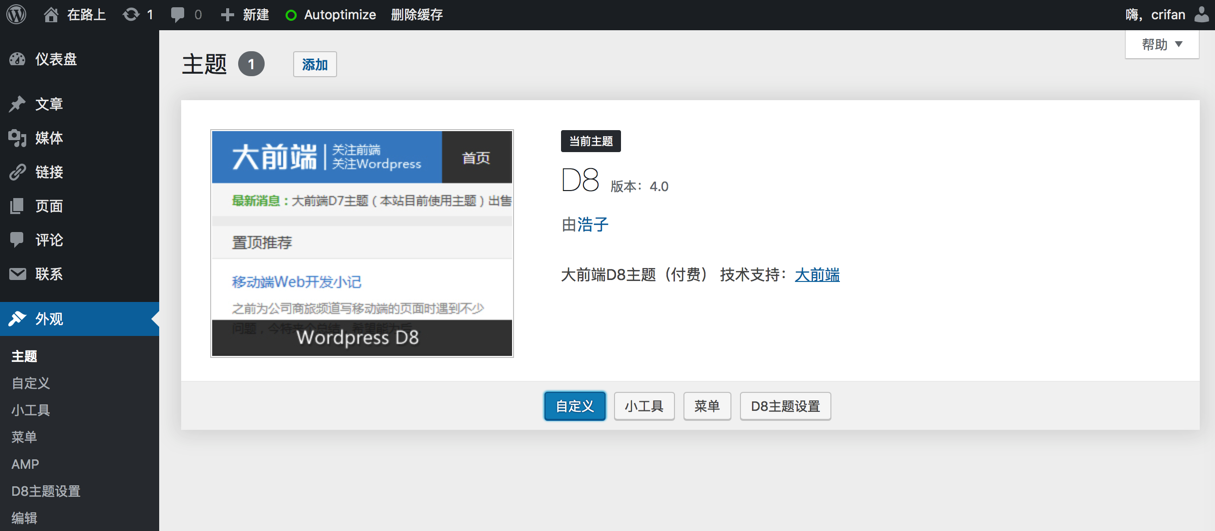Screen dimensions: 1215x531
Task: Open author link 浩子
Action: 593,225
